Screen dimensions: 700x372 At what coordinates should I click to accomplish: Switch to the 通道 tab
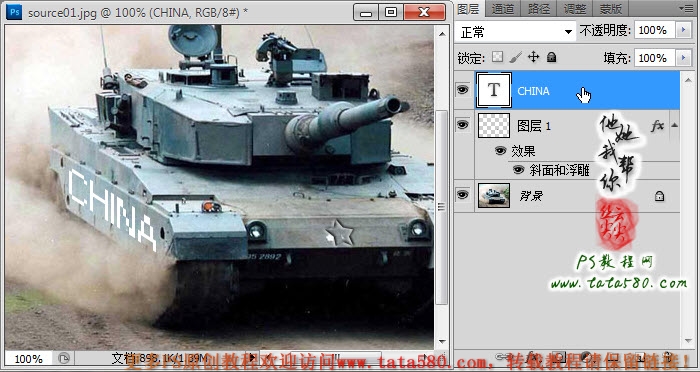[x=503, y=8]
